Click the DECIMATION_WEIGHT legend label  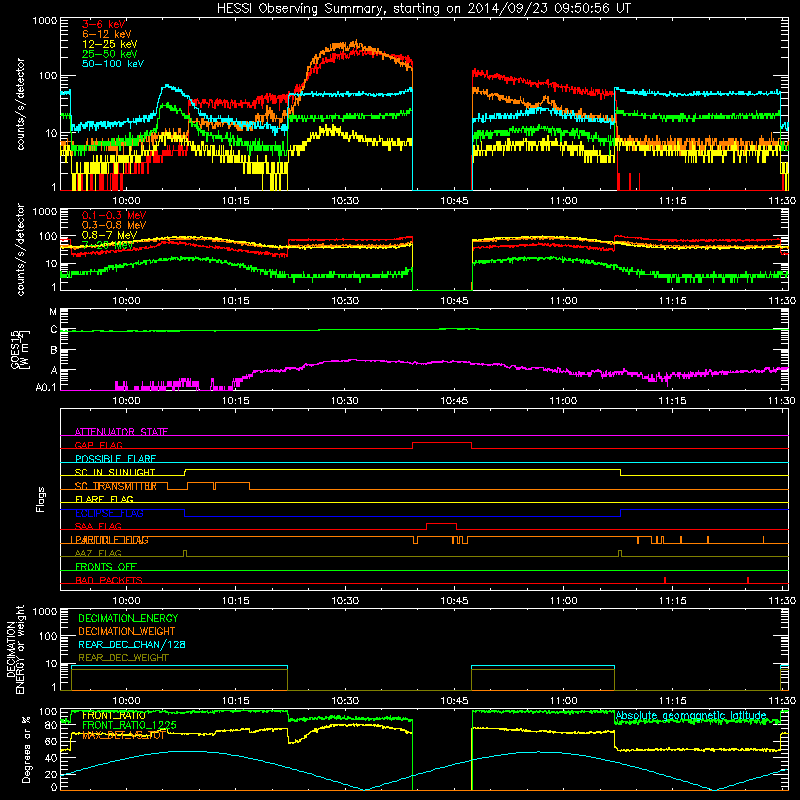(x=127, y=631)
